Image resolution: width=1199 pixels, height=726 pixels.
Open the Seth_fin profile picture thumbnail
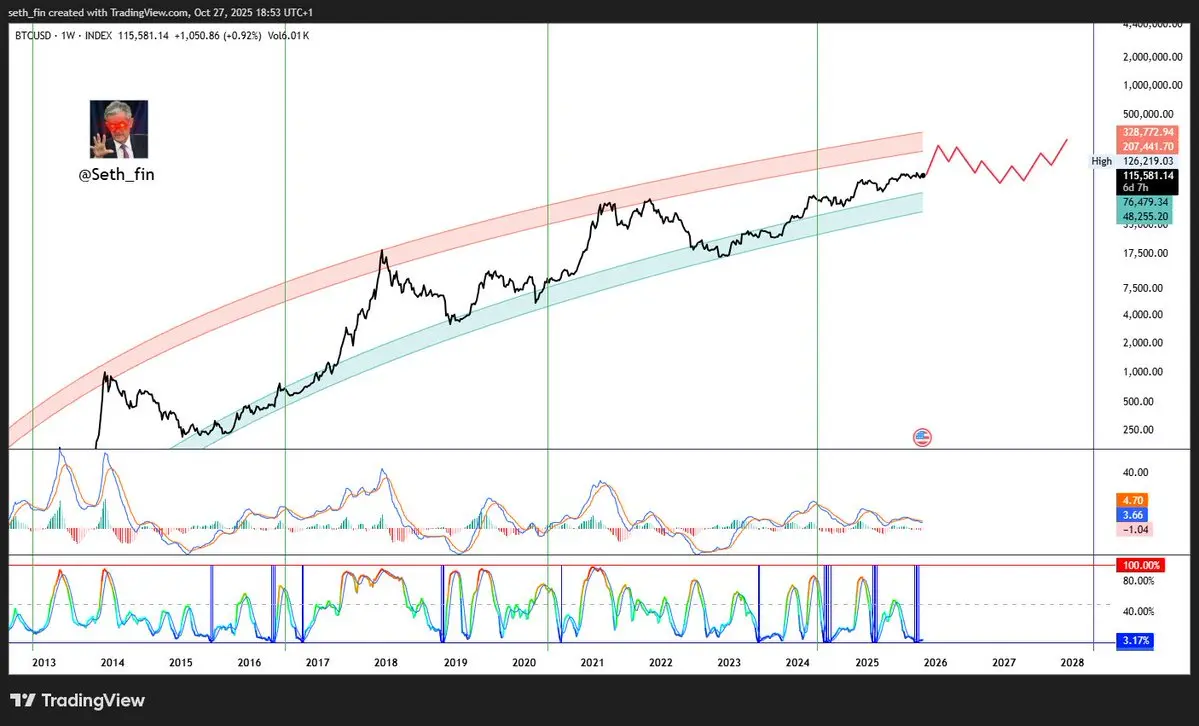tap(119, 129)
